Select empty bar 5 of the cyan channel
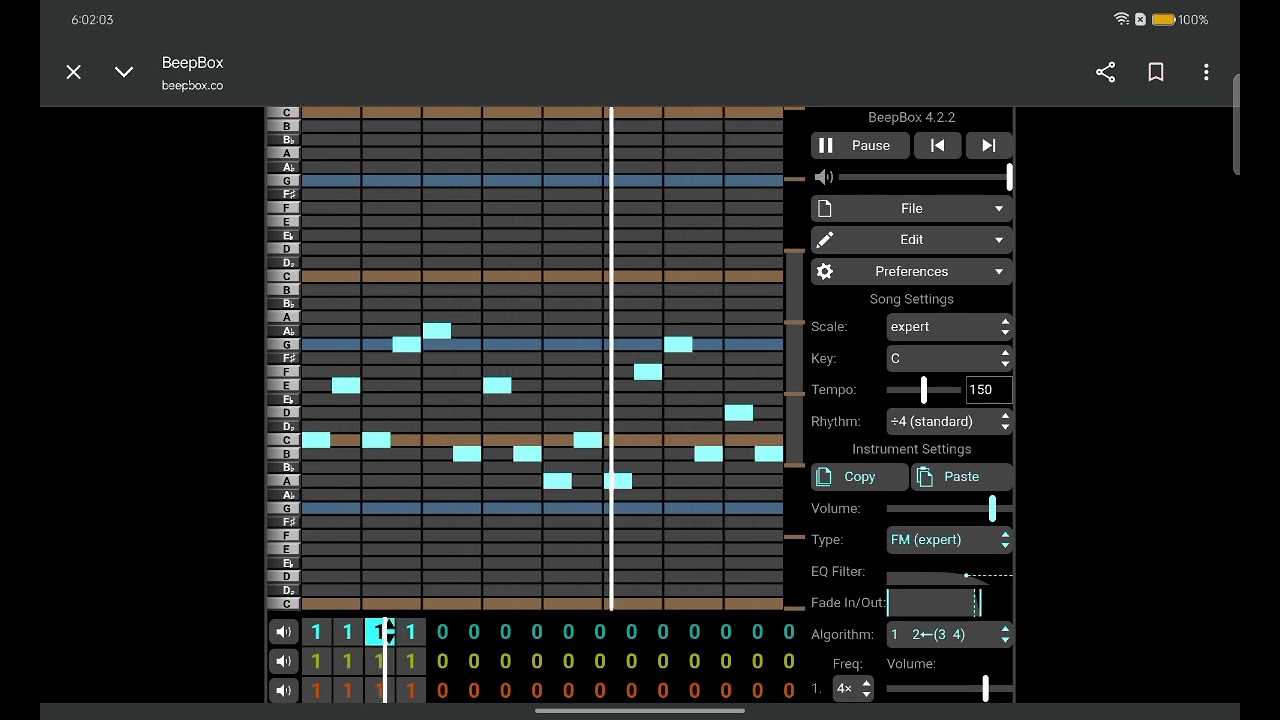1280x720 pixels. tap(442, 632)
